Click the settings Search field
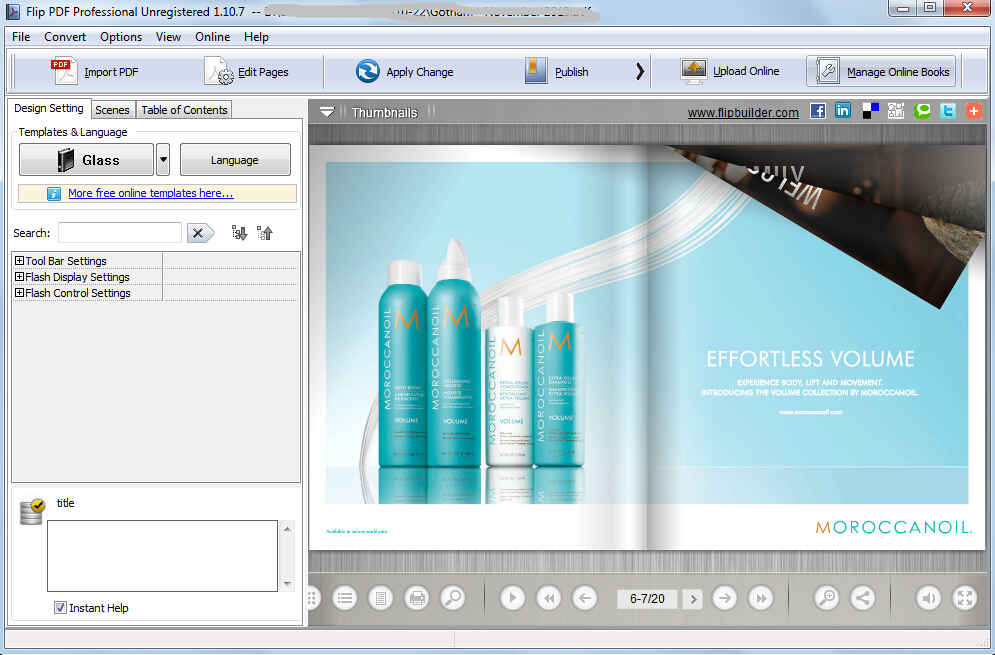This screenshot has height=655, width=995. coord(120,233)
